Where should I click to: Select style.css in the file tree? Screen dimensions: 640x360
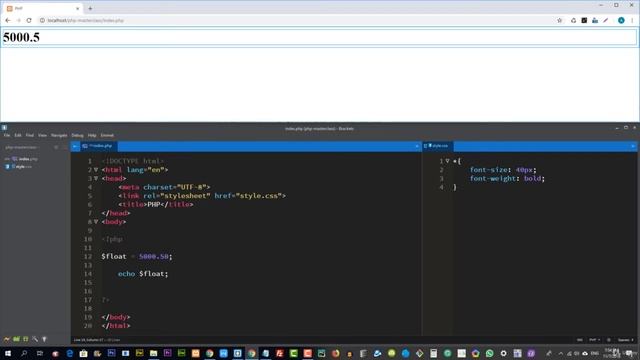point(23,167)
